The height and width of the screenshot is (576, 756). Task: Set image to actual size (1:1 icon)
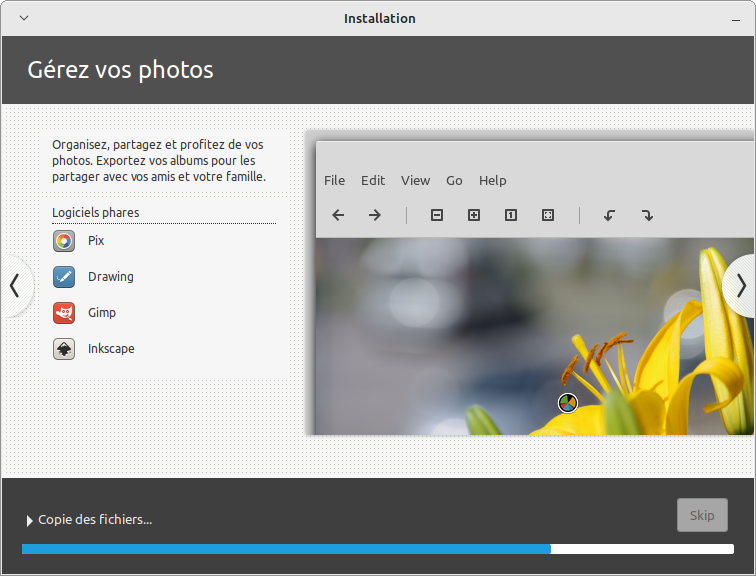511,215
